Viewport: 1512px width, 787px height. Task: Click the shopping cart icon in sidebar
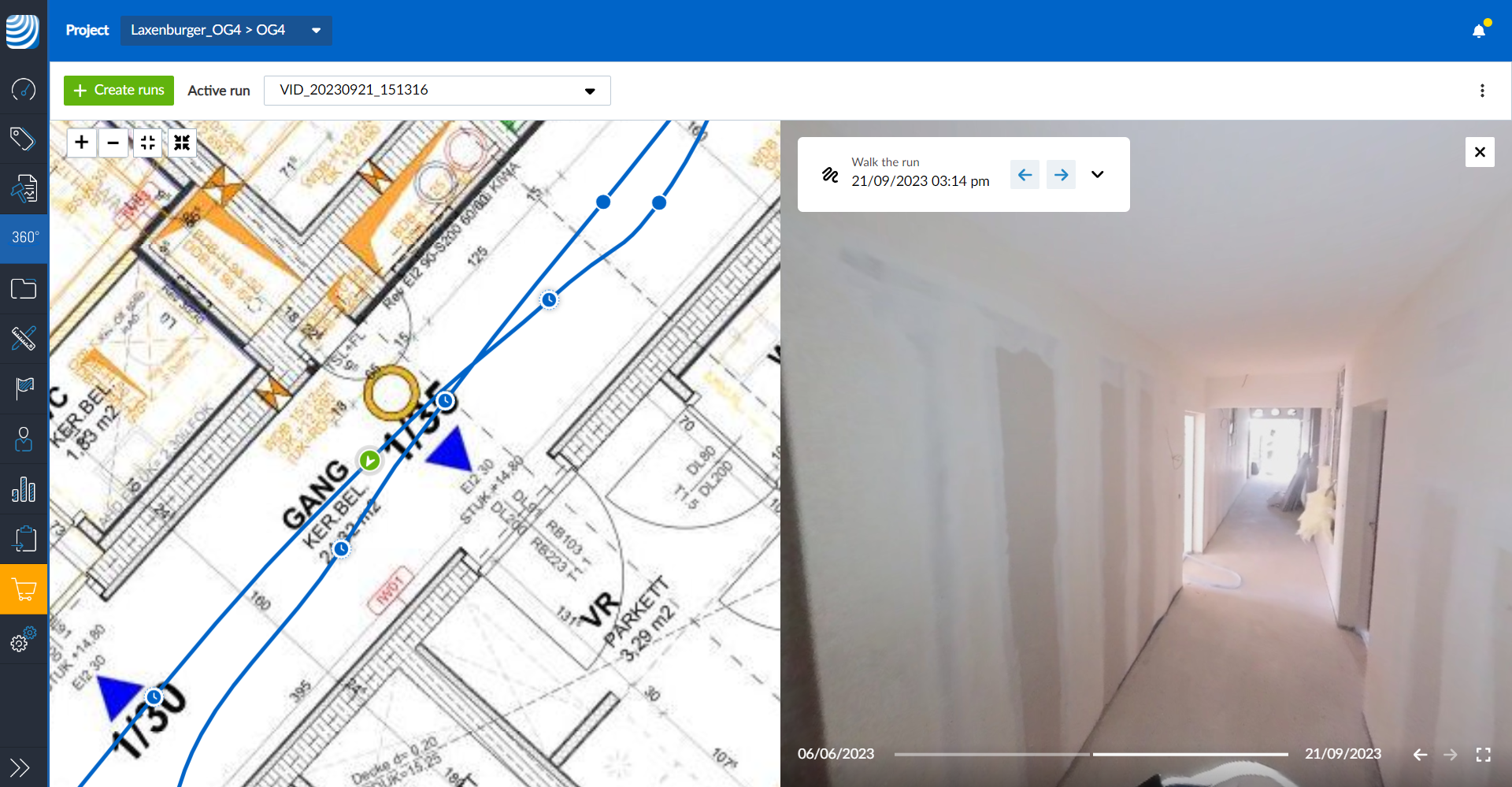[x=24, y=589]
